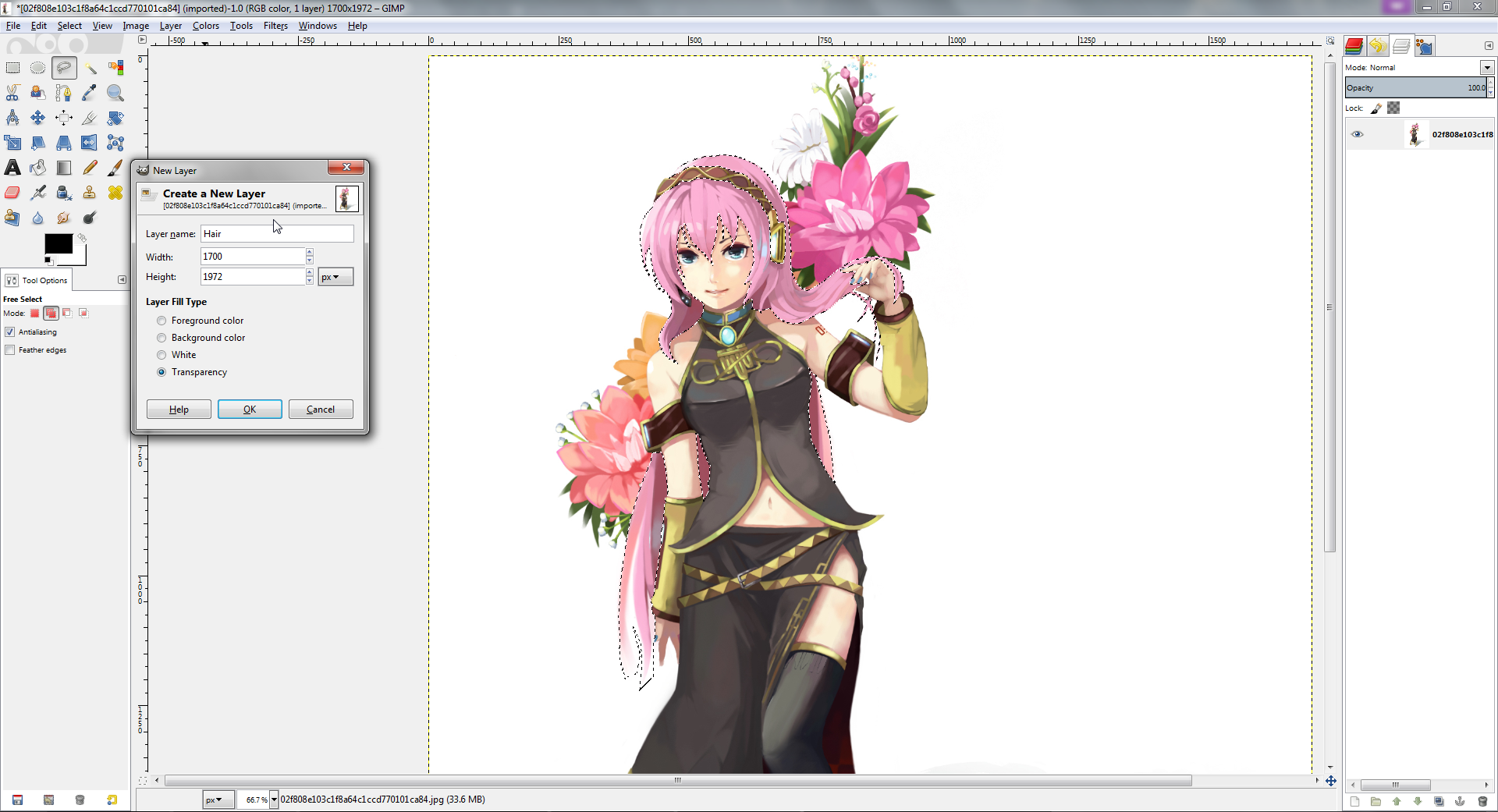Image resolution: width=1498 pixels, height=812 pixels.
Task: Open Layers dock configuration menu arrow
Action: 1489,46
